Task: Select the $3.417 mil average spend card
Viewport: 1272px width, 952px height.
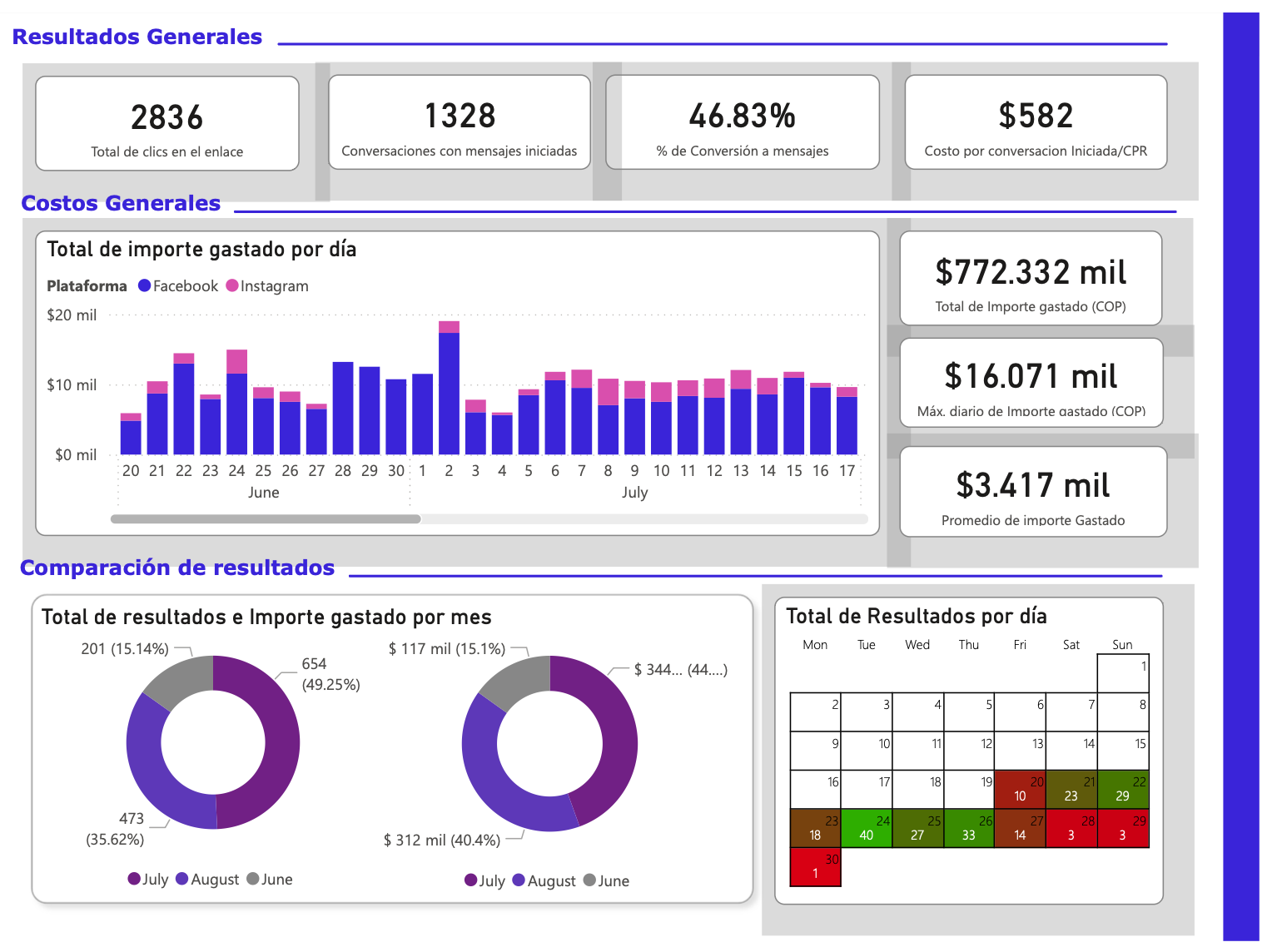Action: [1032, 492]
